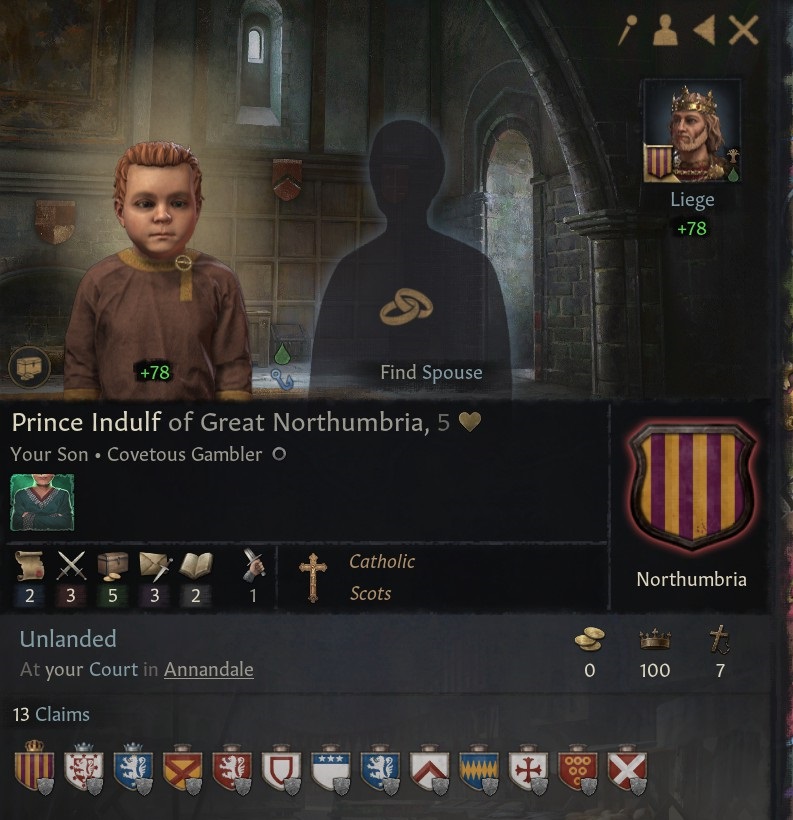Click the go-to-my-character silhouette icon
The height and width of the screenshot is (820, 793).
pos(666,30)
